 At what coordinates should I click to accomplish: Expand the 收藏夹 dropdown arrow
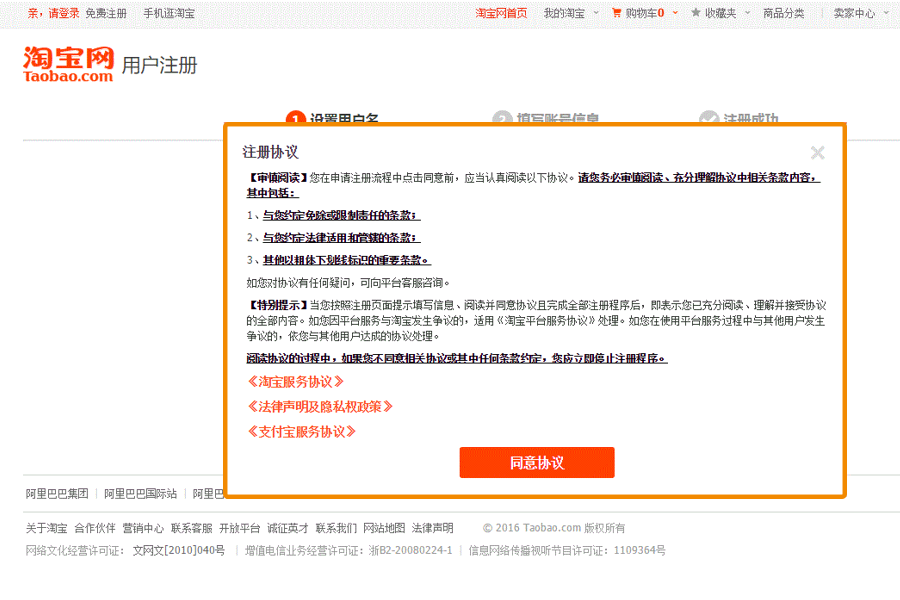[747, 13]
